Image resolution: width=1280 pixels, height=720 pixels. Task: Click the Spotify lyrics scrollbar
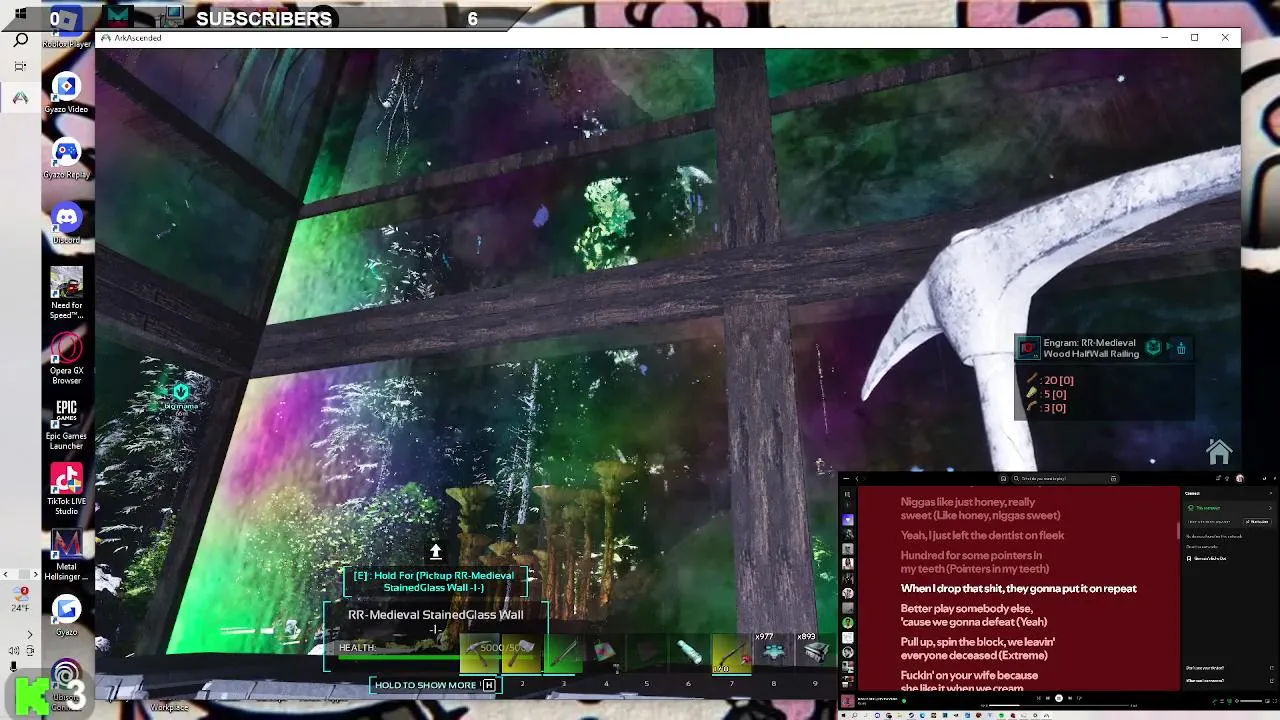tap(1178, 530)
